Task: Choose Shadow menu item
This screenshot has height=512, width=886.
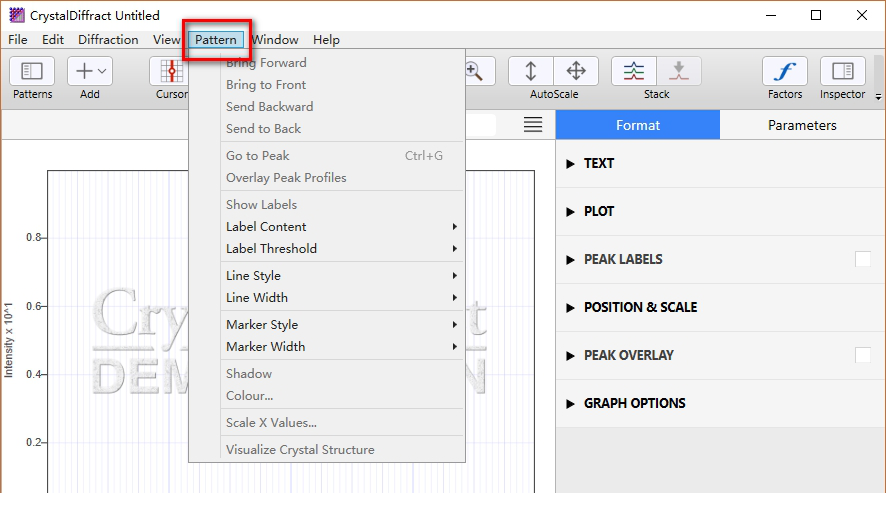Action: pos(341,374)
